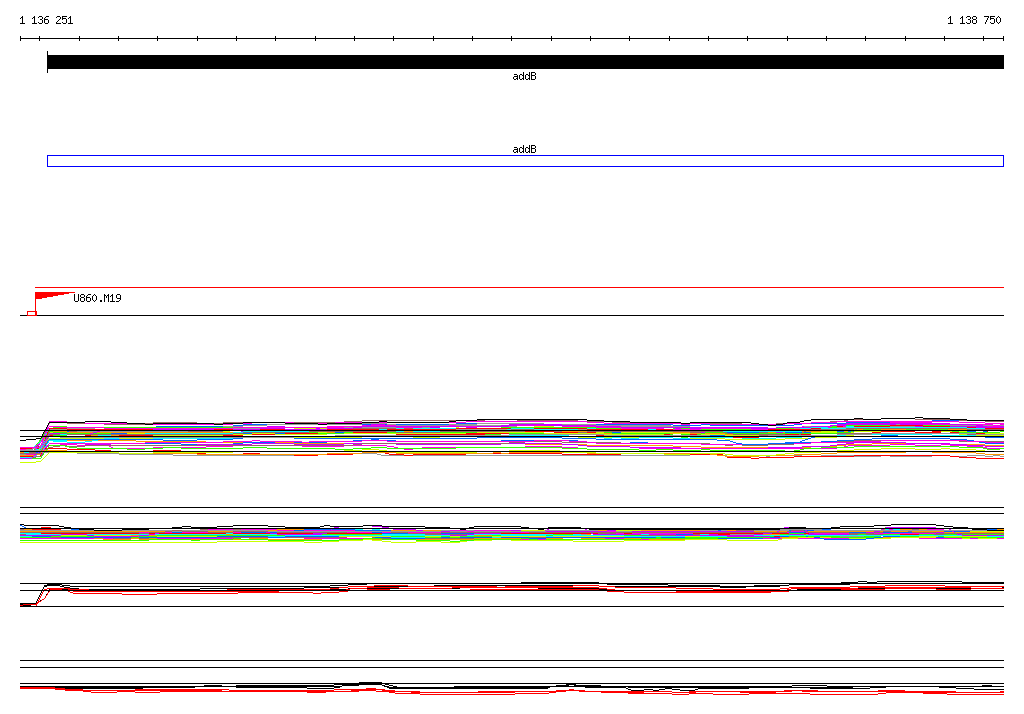Select the blue outlined addB feature box
Image resolution: width=1024 pixels, height=714 pixels.
tap(525, 161)
